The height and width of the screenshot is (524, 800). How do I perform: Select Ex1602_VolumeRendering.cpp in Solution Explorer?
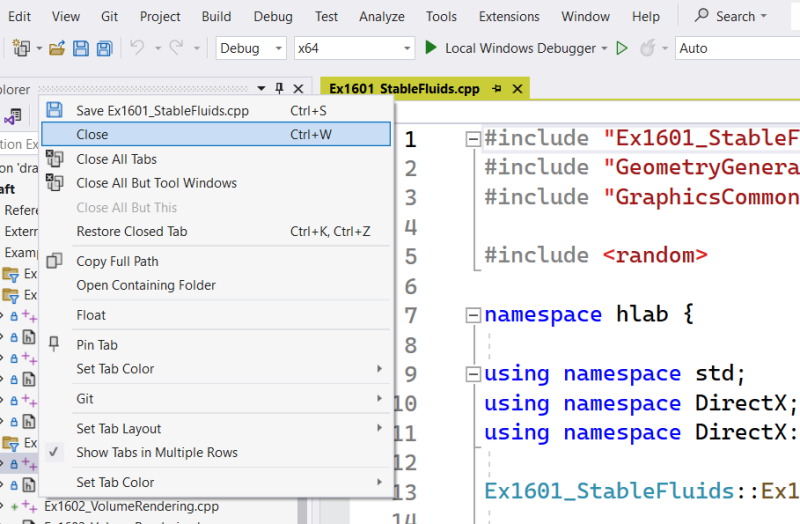(x=131, y=506)
